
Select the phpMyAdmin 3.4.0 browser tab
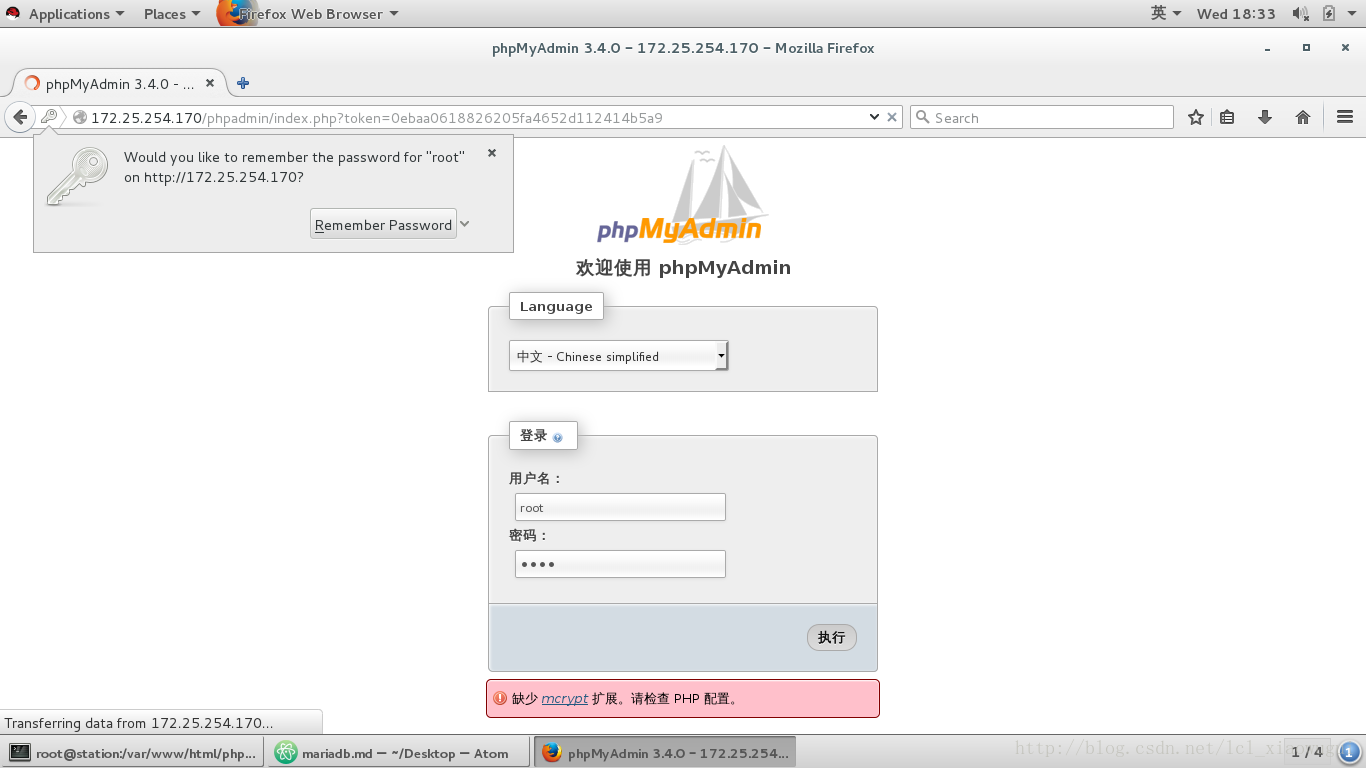tap(119, 84)
